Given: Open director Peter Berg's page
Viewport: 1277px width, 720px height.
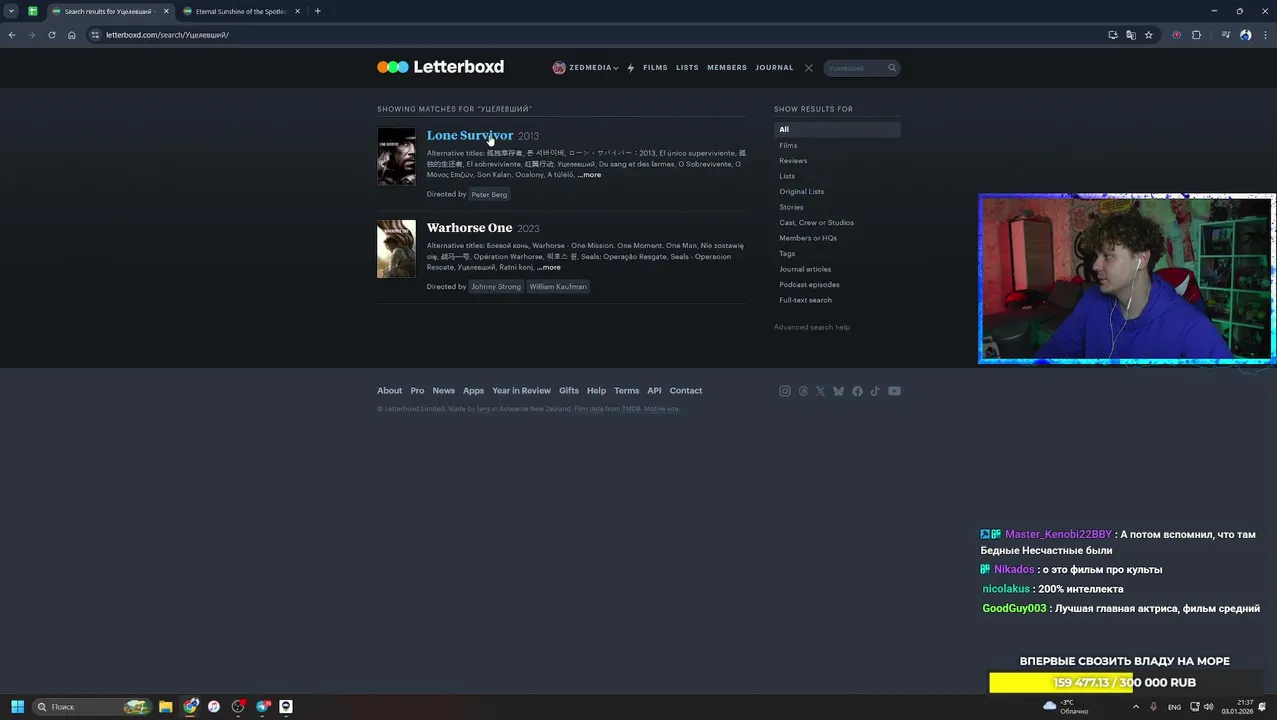Looking at the screenshot, I should click(489, 194).
